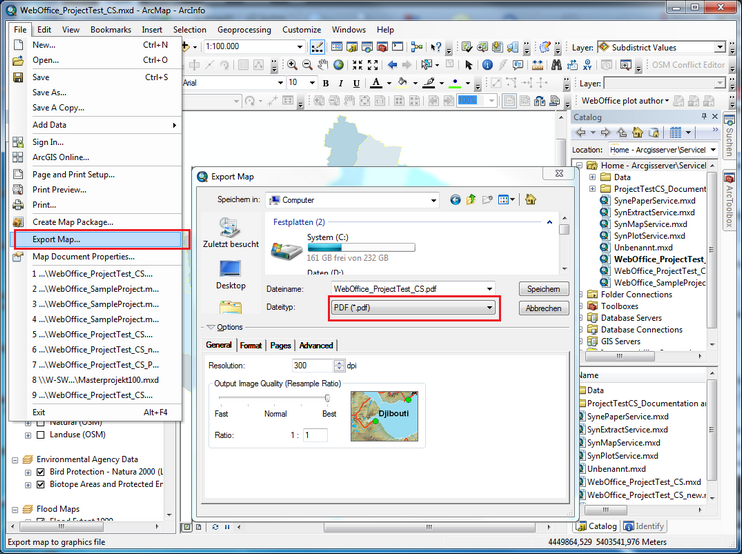Apply underline text formatting
The height and width of the screenshot is (554, 742).
tap(356, 83)
